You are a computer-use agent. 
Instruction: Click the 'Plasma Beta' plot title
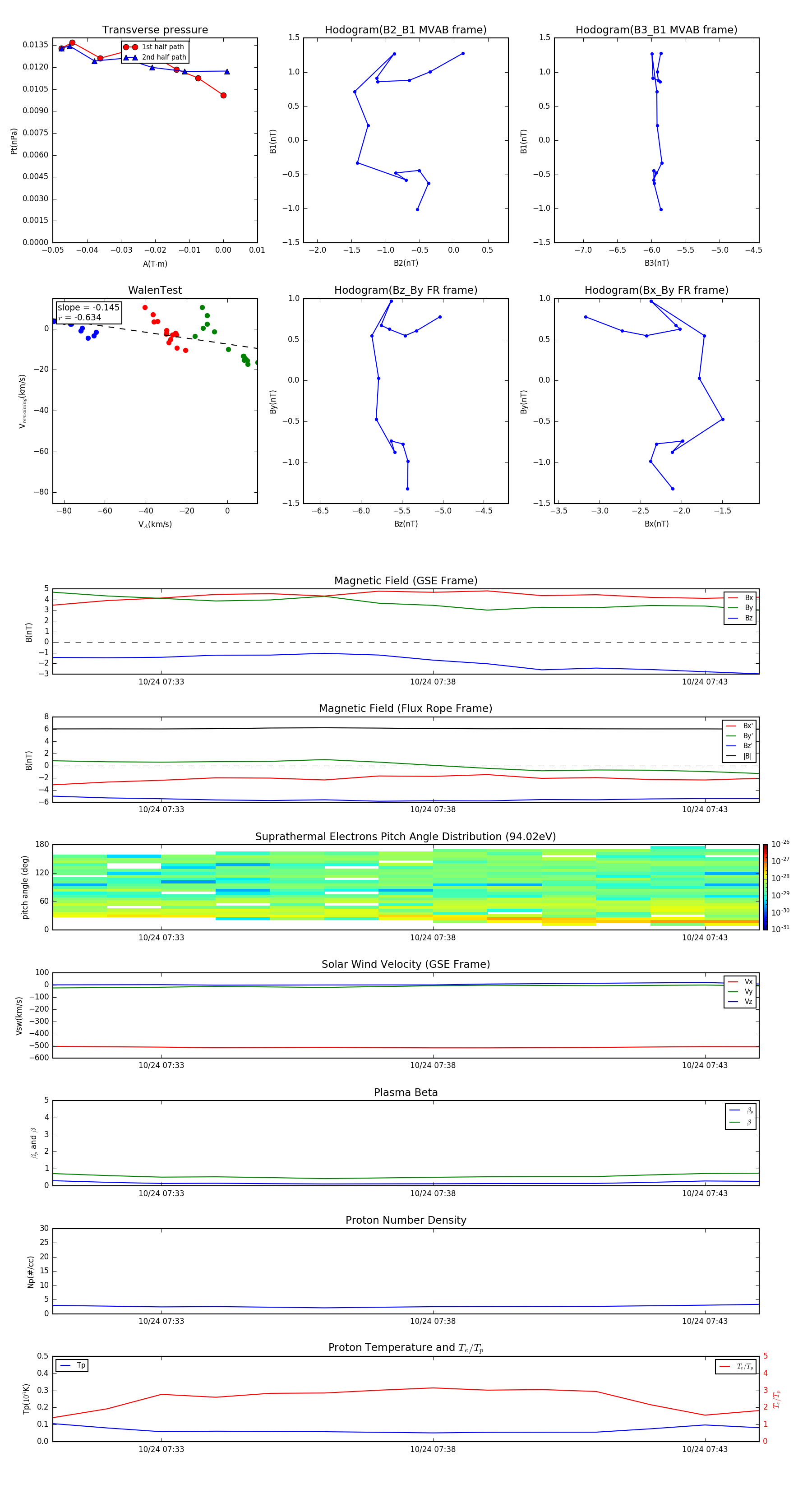406,1093
